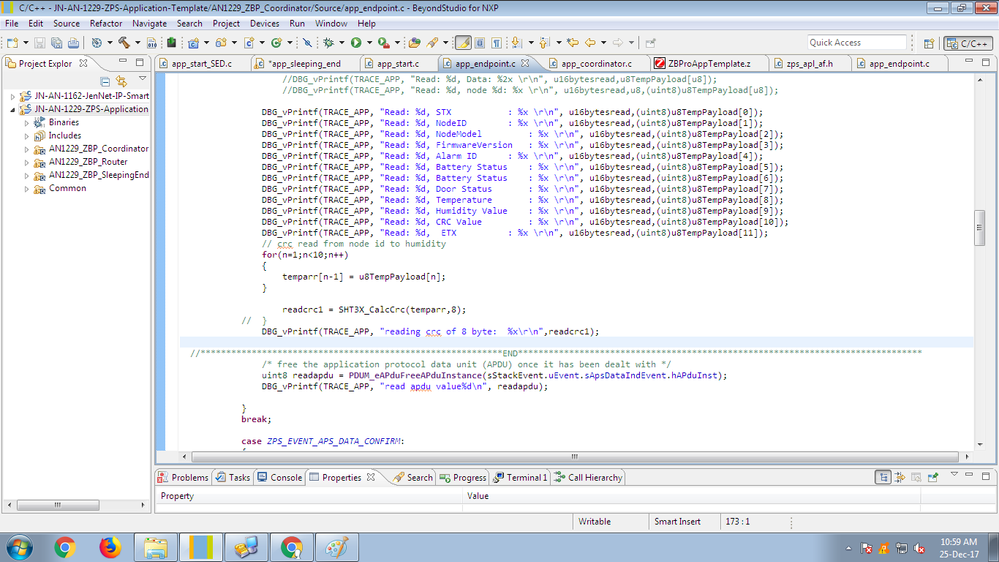
Task: Click the Print toolbar icon
Action: [x=73, y=43]
